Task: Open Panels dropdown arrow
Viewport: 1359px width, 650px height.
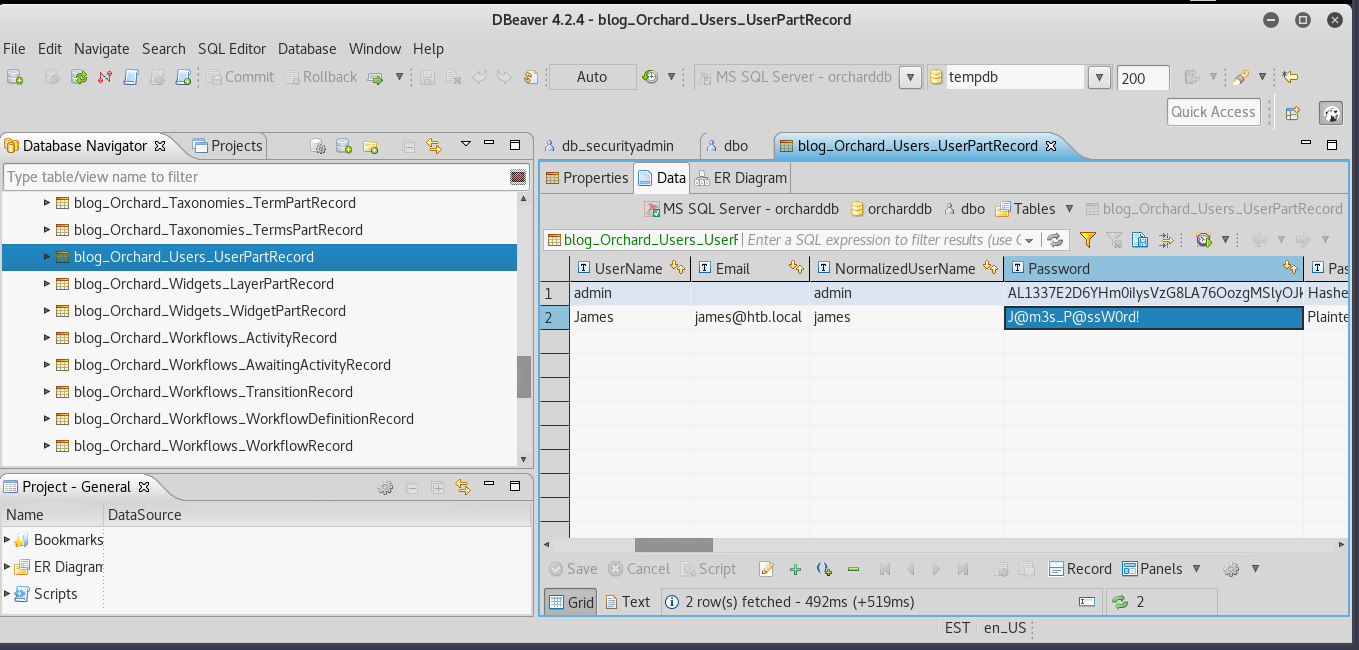Action: [1195, 569]
